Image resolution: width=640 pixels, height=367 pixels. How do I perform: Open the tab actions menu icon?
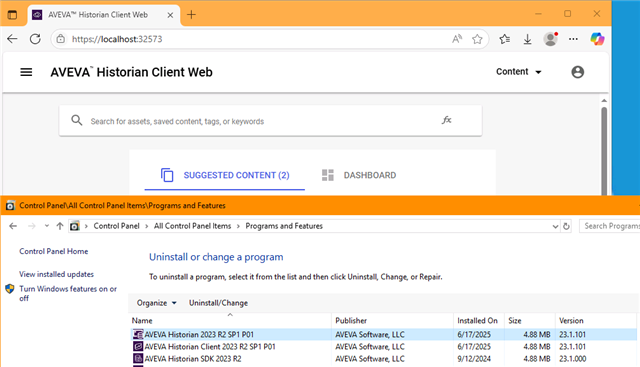click(12, 15)
